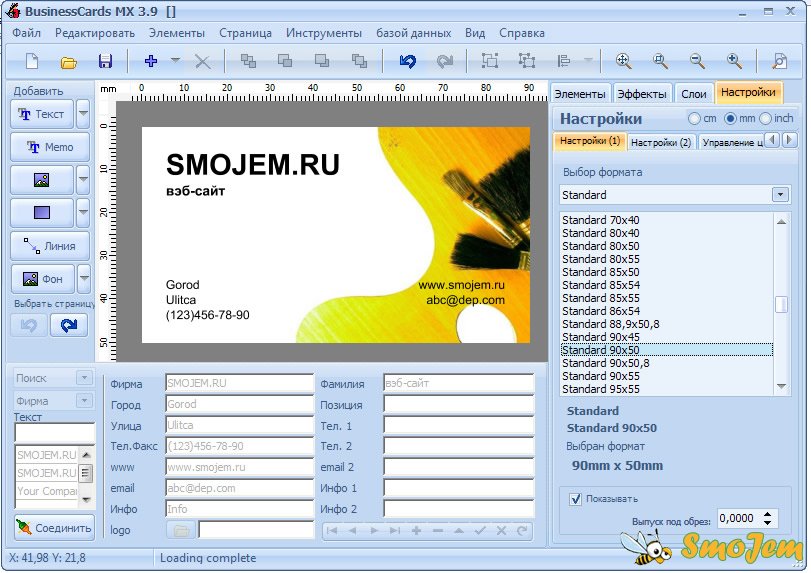
Task: Click the Фон background button
Action: tap(43, 279)
